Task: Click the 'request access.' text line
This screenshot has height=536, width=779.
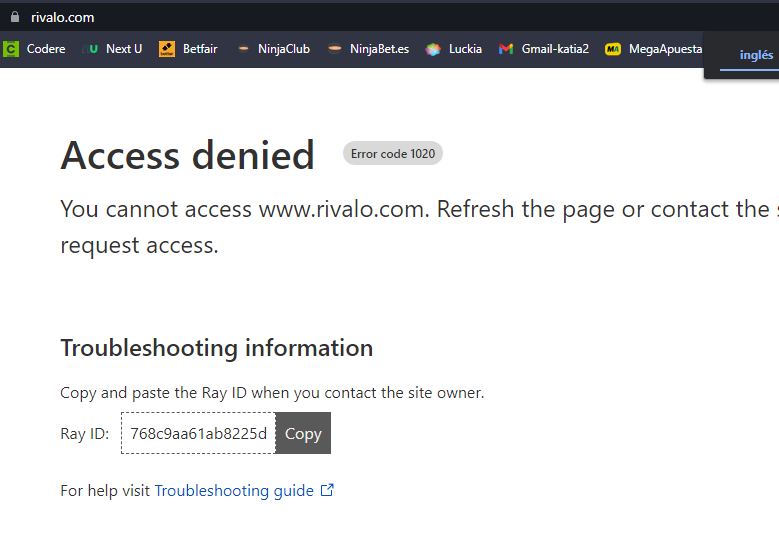Action: click(x=139, y=246)
